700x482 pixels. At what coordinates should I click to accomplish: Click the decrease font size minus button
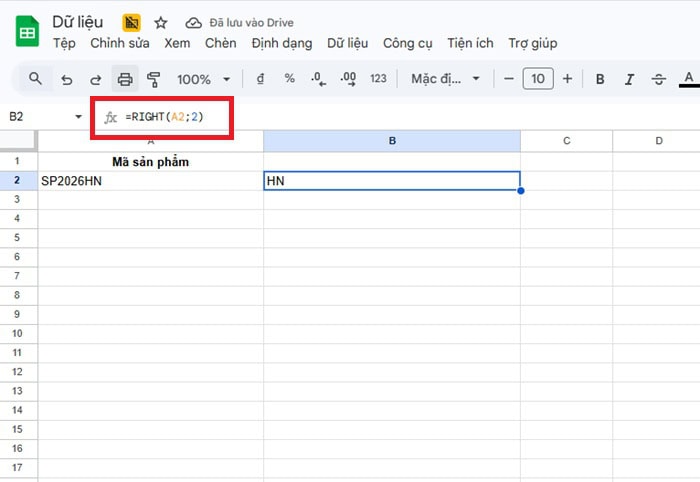coord(509,79)
